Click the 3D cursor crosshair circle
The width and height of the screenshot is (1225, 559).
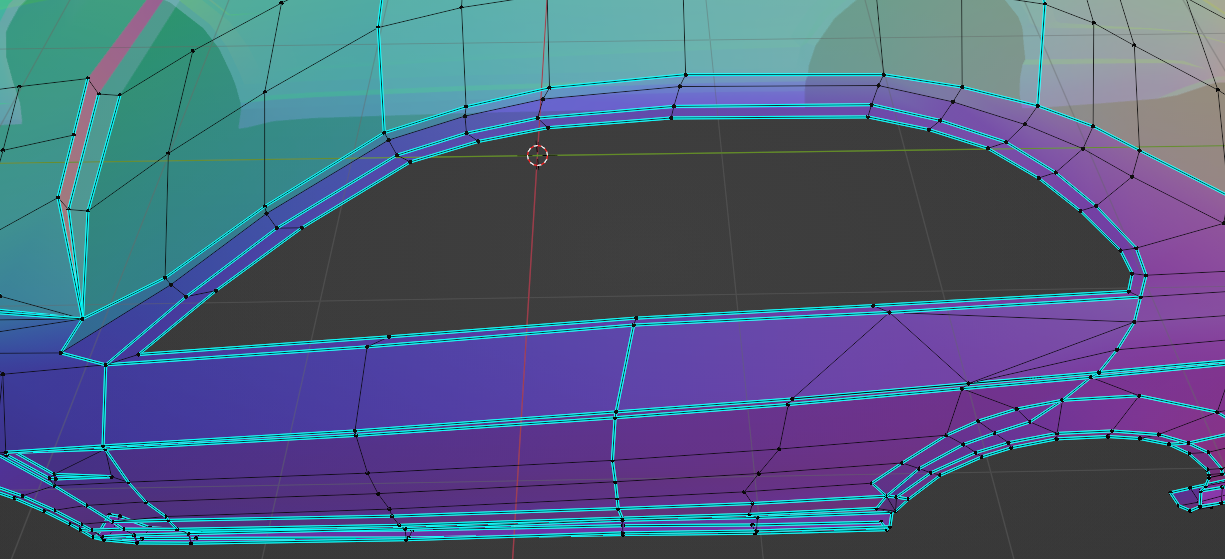click(x=538, y=155)
